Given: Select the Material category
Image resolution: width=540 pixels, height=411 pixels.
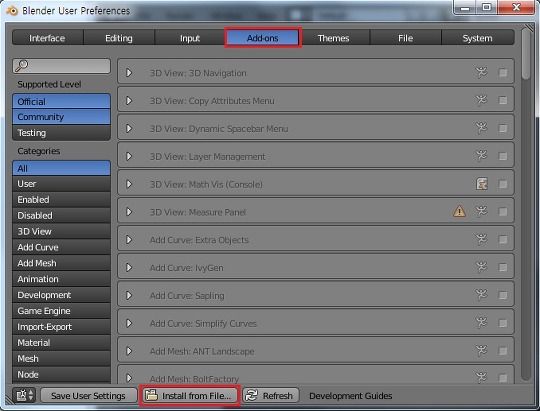Looking at the screenshot, I should point(61,342).
